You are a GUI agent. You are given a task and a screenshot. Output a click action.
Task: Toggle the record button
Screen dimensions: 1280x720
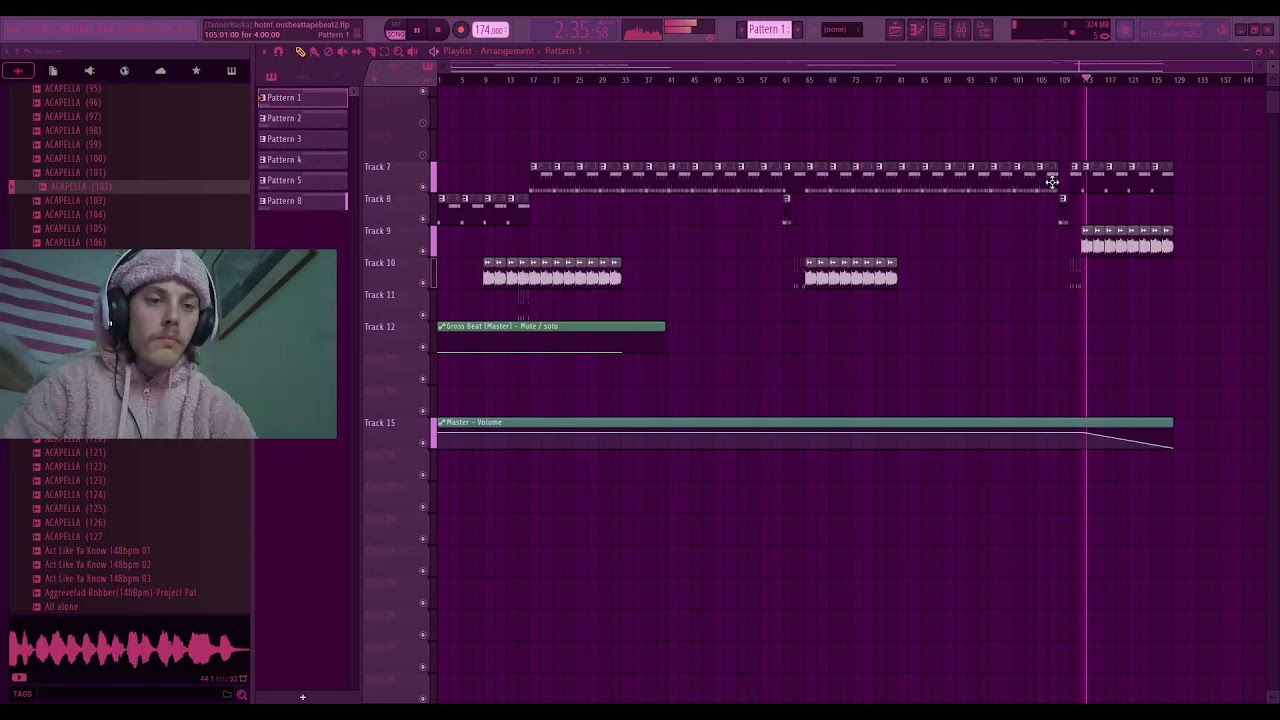pos(460,29)
